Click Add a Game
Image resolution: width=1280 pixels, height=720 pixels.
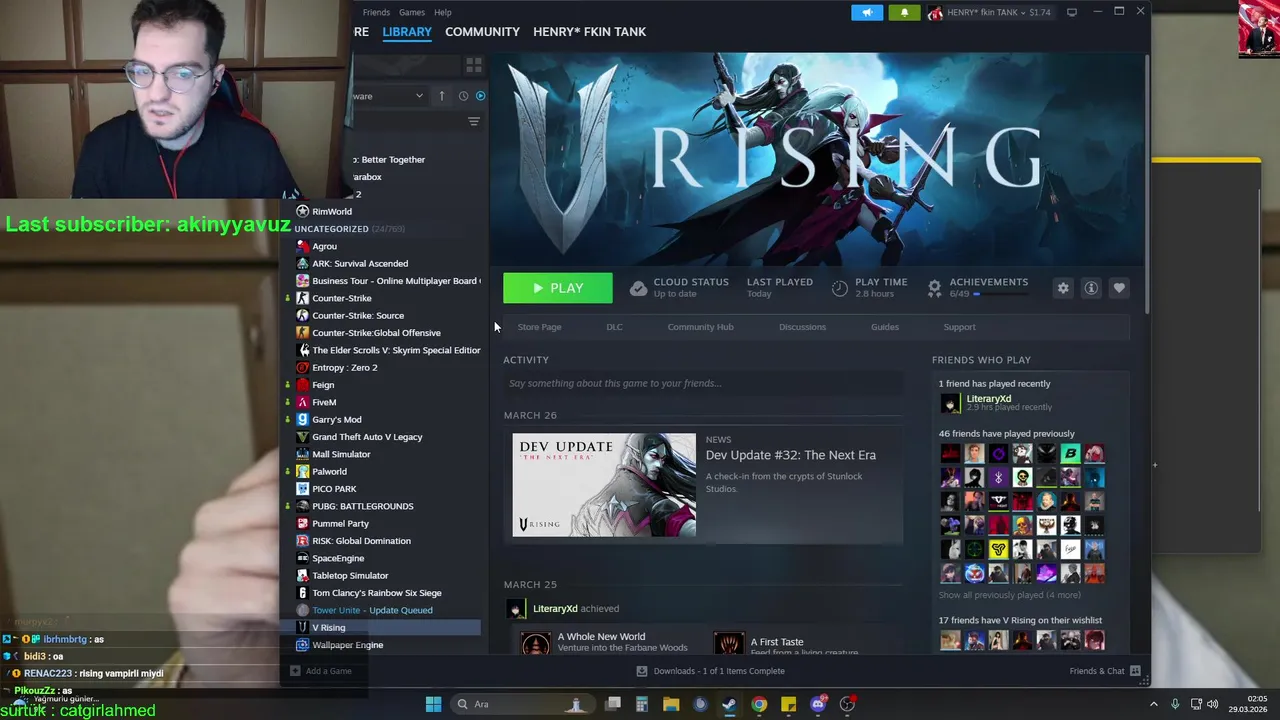pos(321,671)
